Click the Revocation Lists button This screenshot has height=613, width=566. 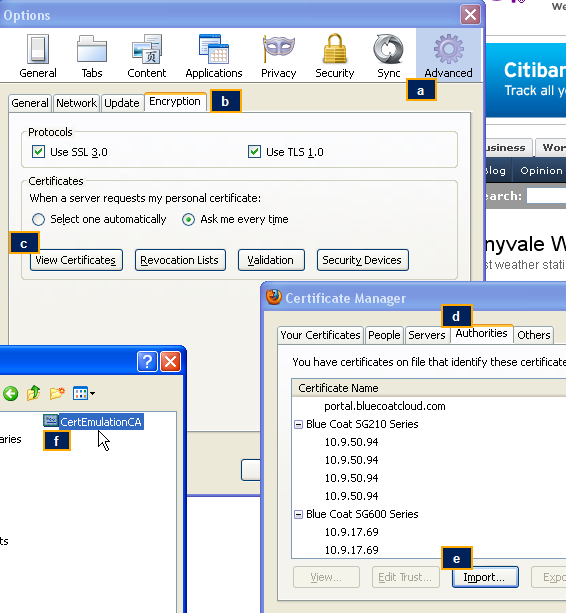coord(180,260)
